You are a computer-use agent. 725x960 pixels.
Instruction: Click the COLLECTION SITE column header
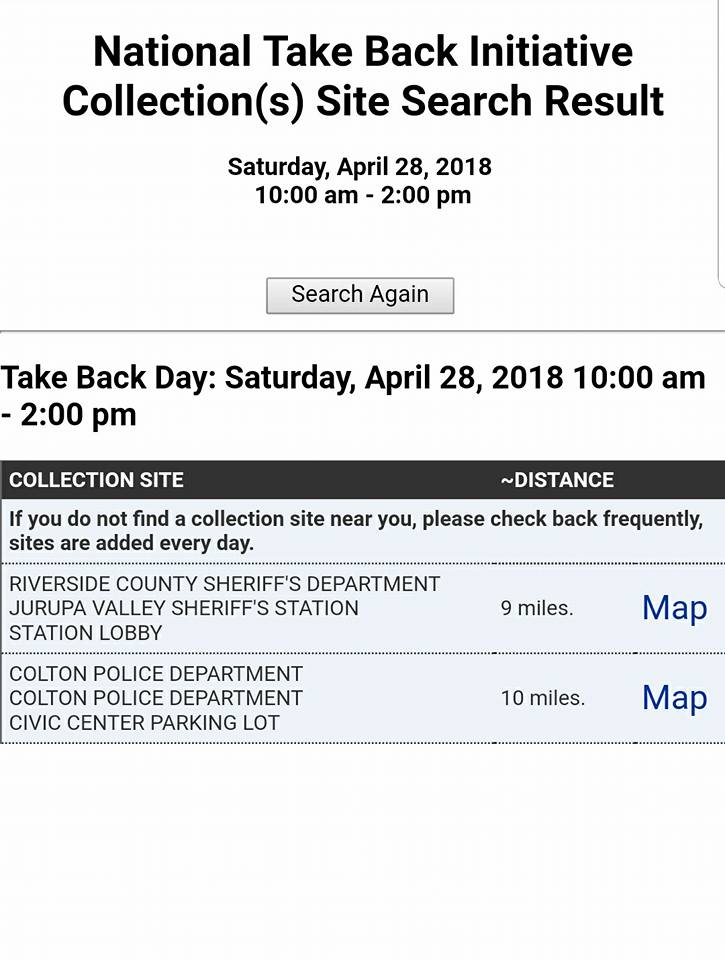click(96, 480)
